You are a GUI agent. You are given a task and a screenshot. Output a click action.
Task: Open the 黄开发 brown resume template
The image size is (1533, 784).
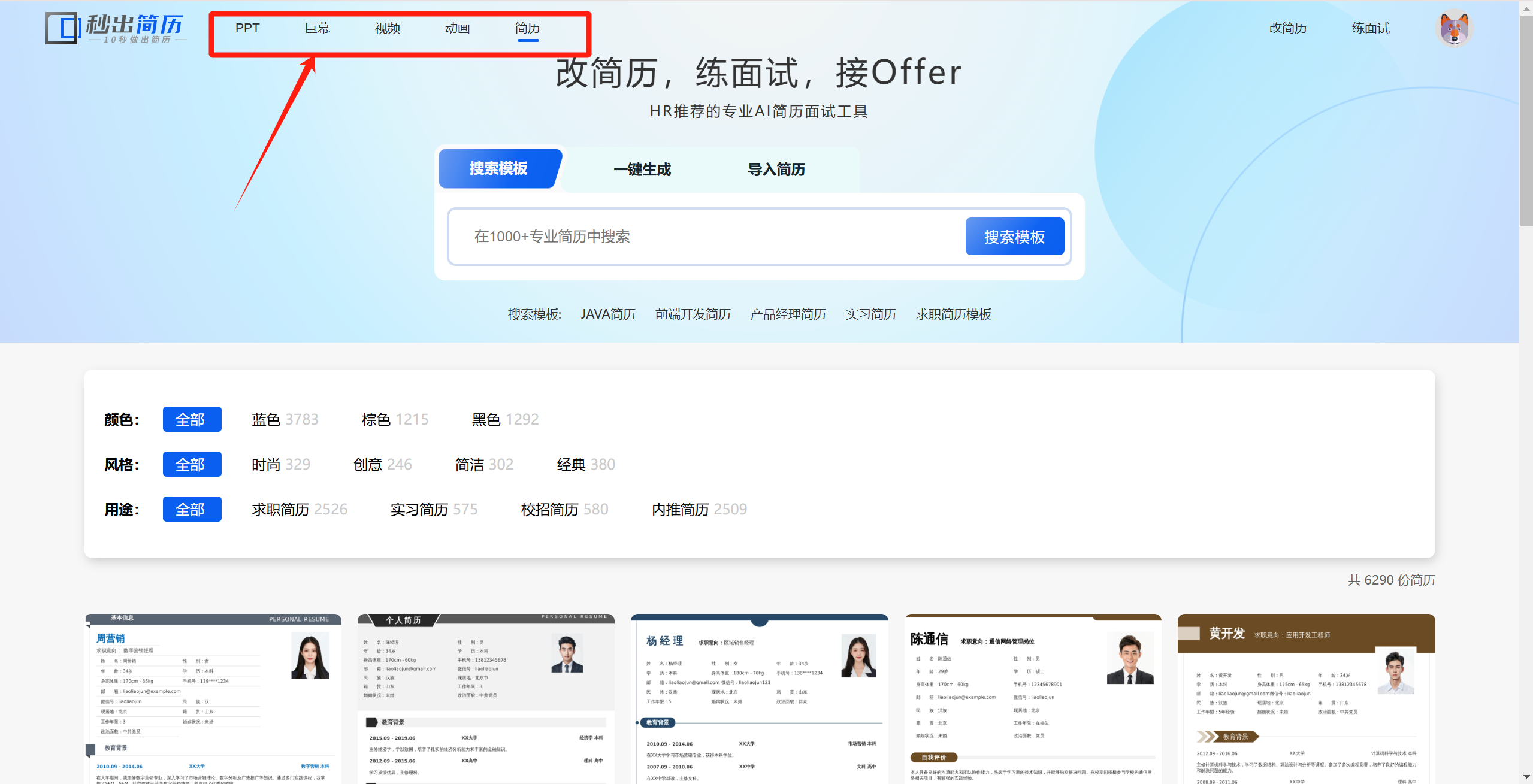coord(1307,698)
